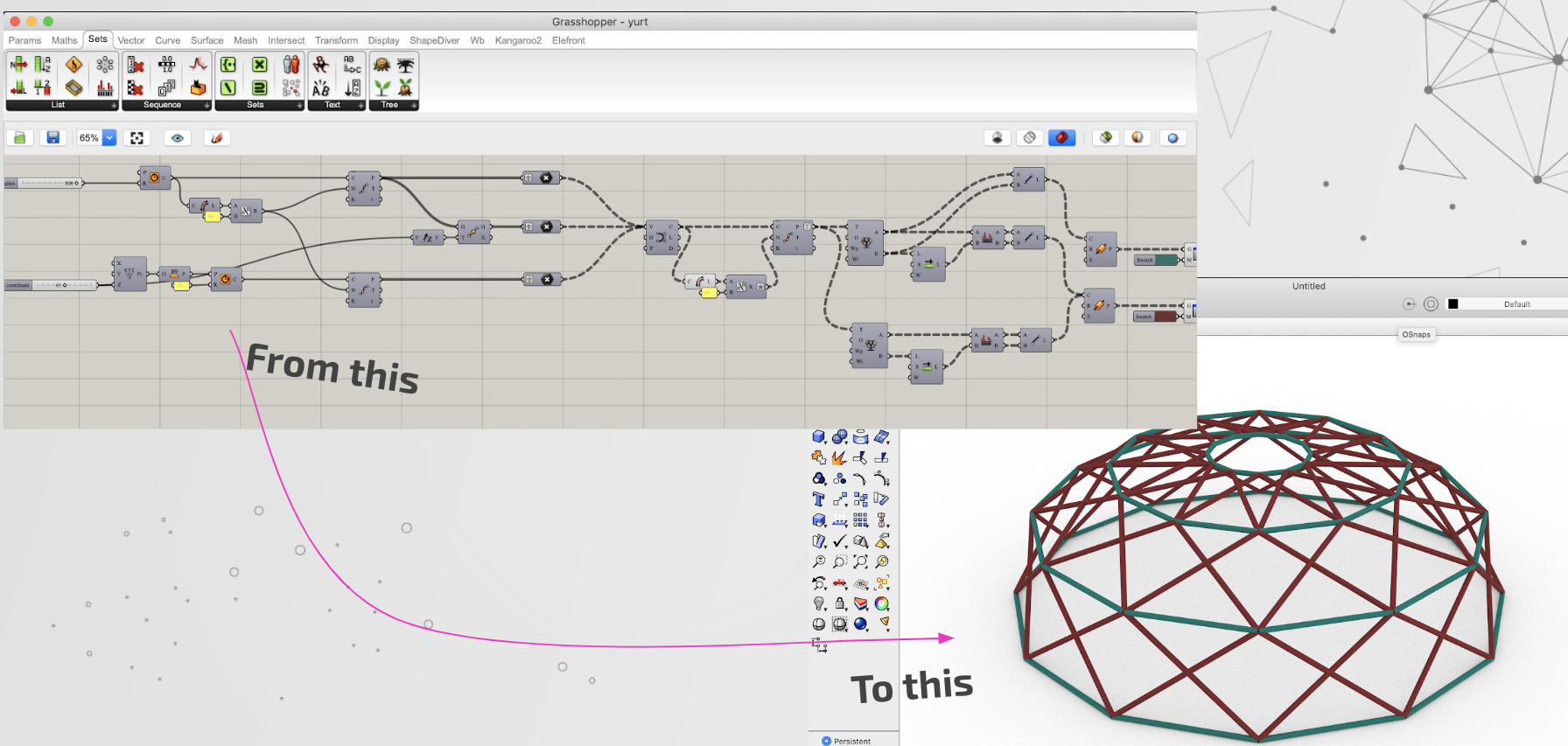This screenshot has height=746, width=1568.
Task: Expand the List panel using its arrow
Action: pos(114,106)
